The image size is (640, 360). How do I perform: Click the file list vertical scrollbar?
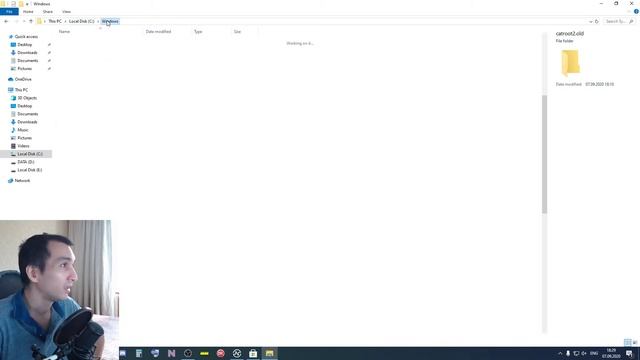coord(544,154)
